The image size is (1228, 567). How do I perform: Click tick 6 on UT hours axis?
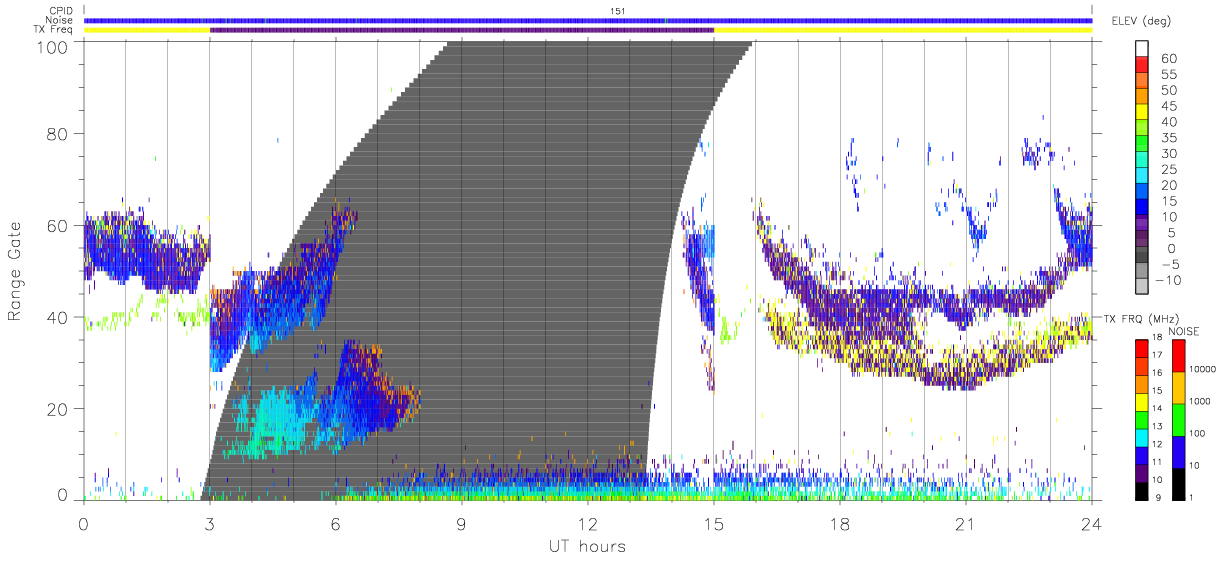click(335, 524)
